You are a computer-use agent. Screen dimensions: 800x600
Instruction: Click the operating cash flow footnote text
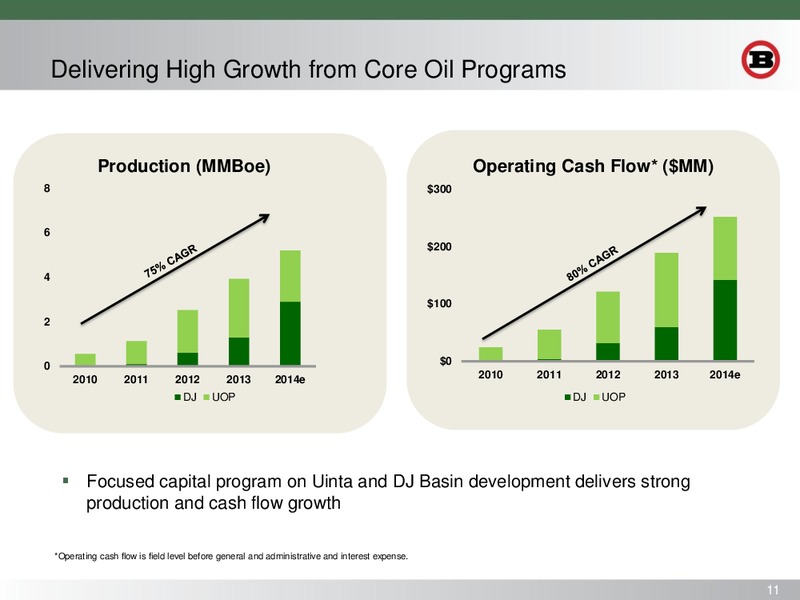(231, 556)
